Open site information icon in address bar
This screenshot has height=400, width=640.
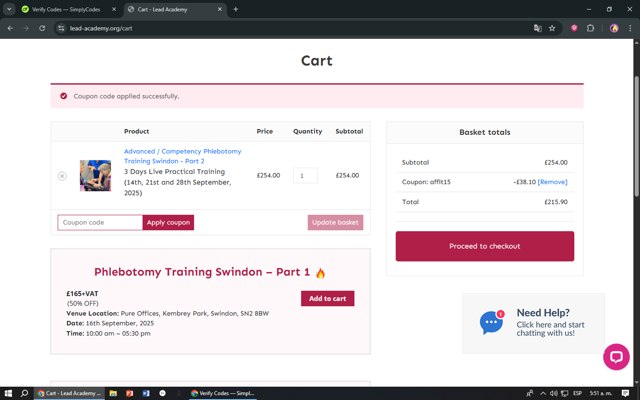point(61,28)
